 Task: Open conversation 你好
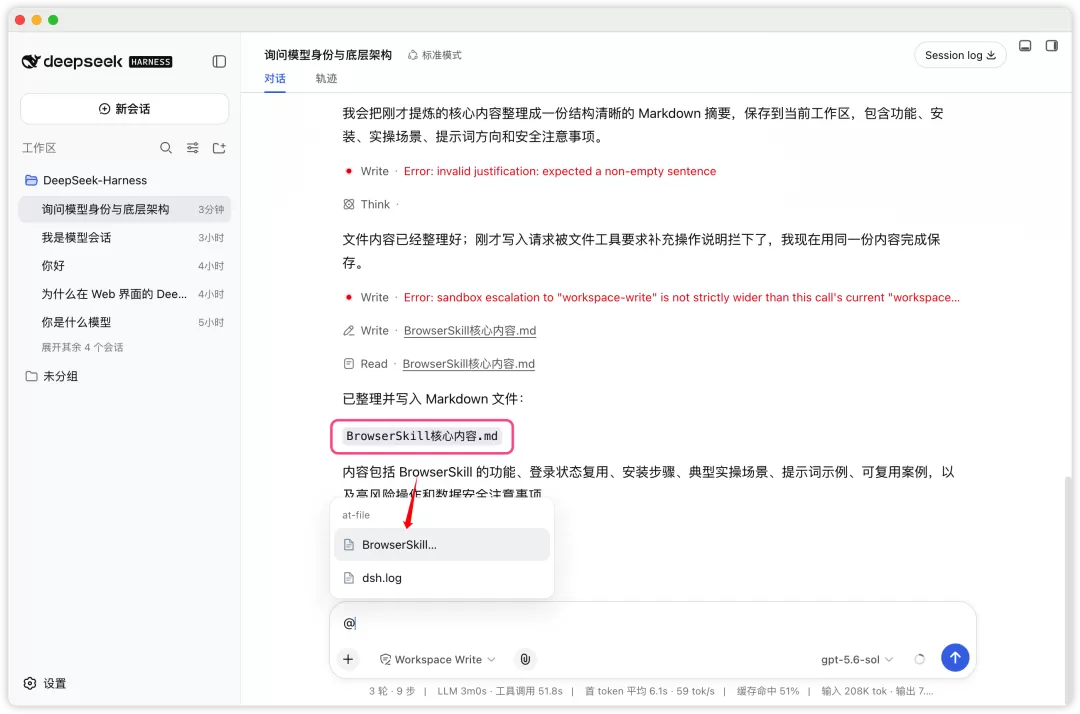pyautogui.click(x=125, y=266)
